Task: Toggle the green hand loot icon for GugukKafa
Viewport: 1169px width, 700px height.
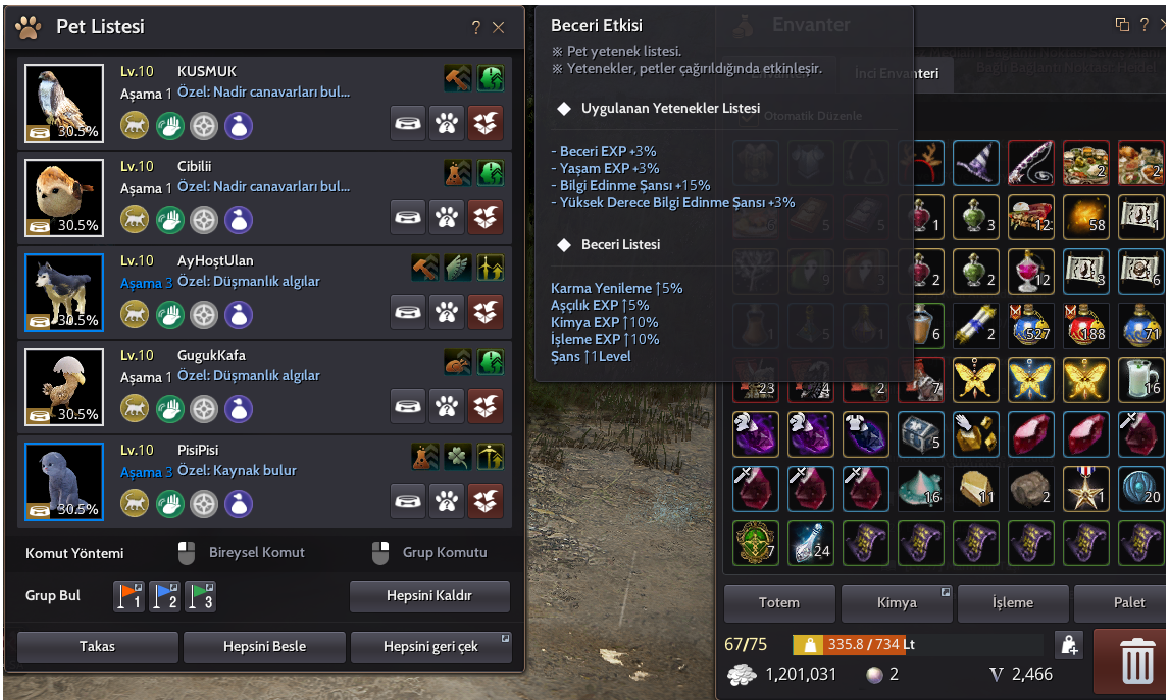Action: pyautogui.click(x=170, y=409)
